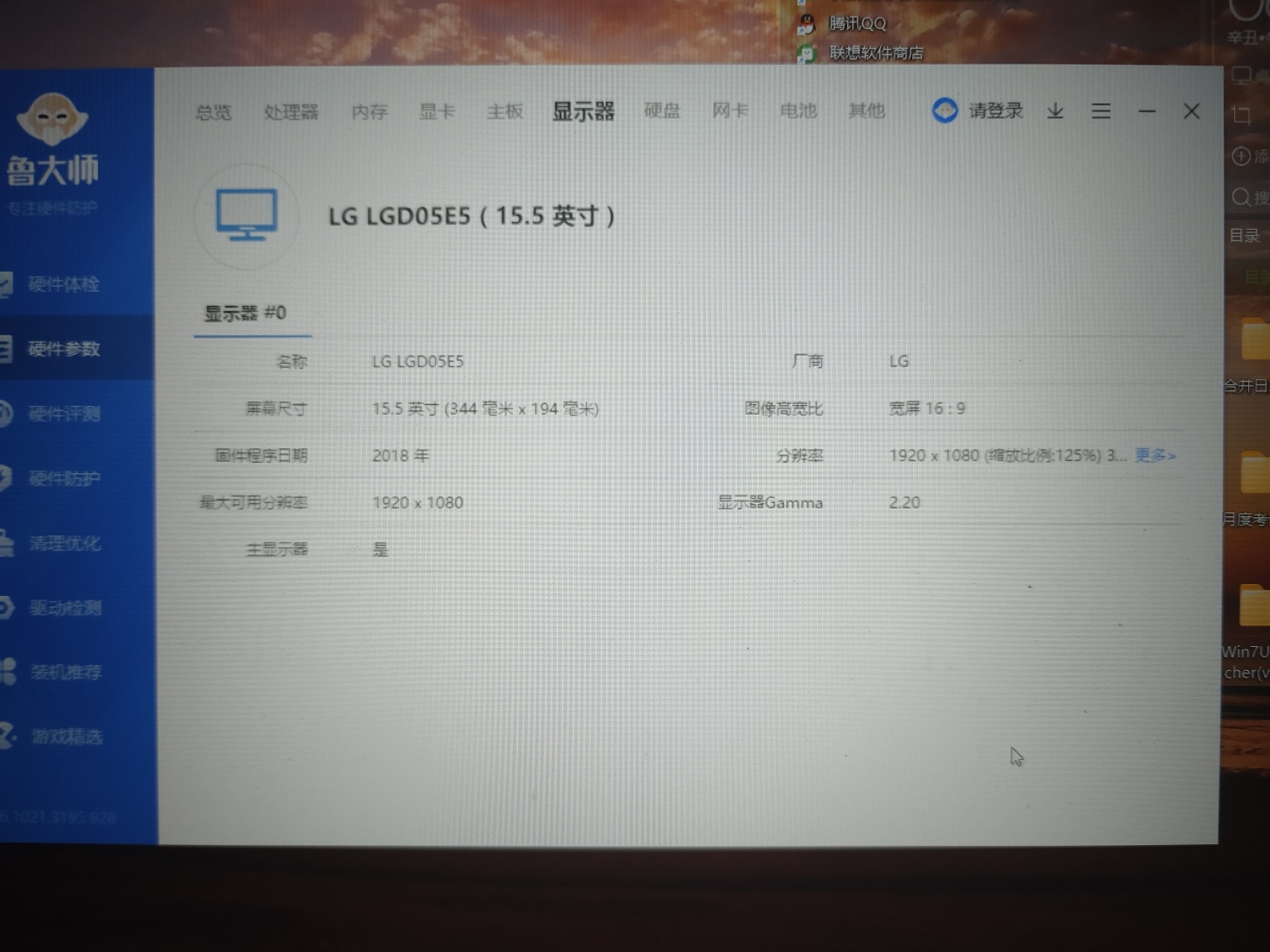
Task: Click the 驱动检测 sidebar icon
Action: coord(6,607)
